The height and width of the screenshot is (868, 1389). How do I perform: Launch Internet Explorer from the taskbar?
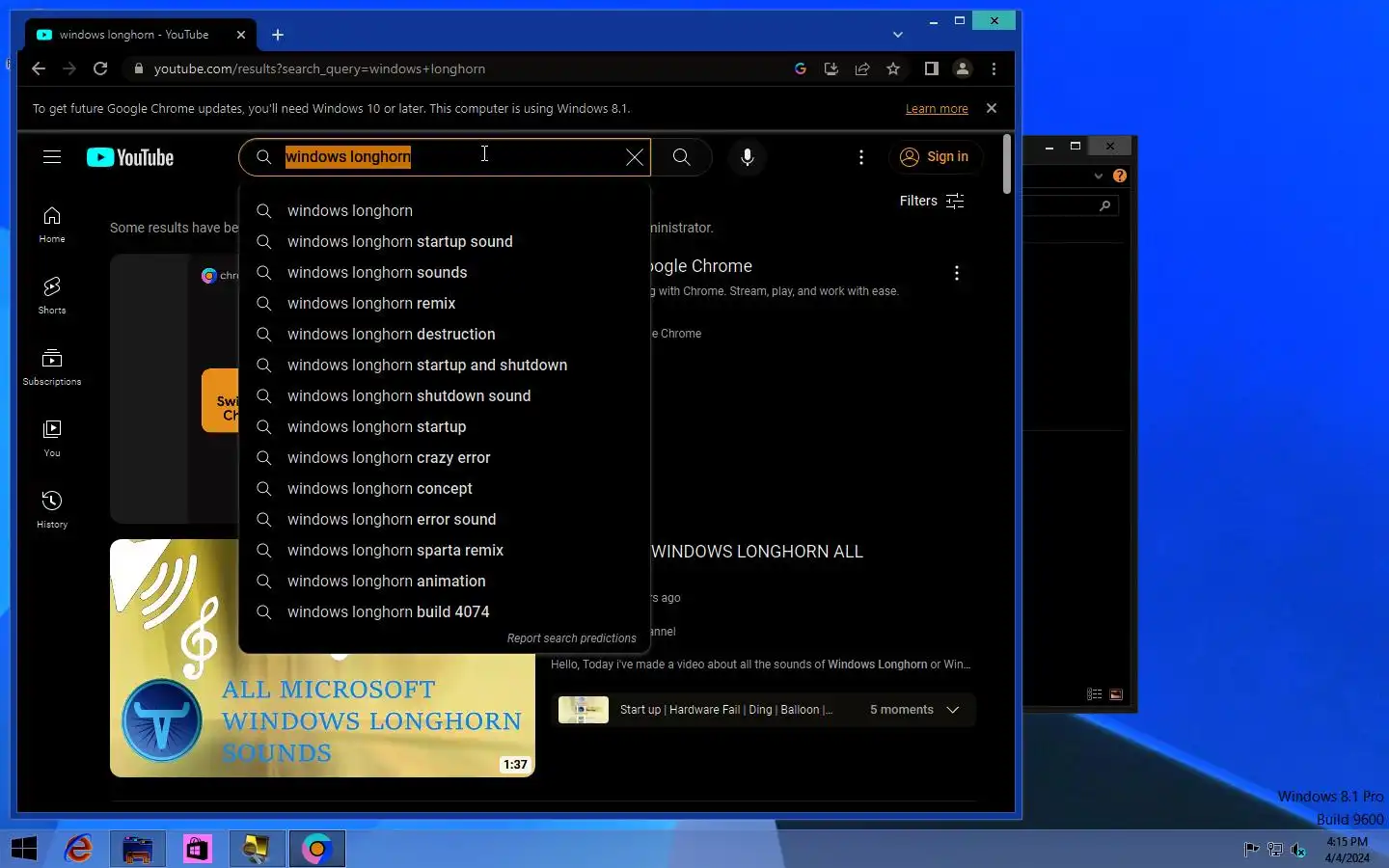[78, 849]
